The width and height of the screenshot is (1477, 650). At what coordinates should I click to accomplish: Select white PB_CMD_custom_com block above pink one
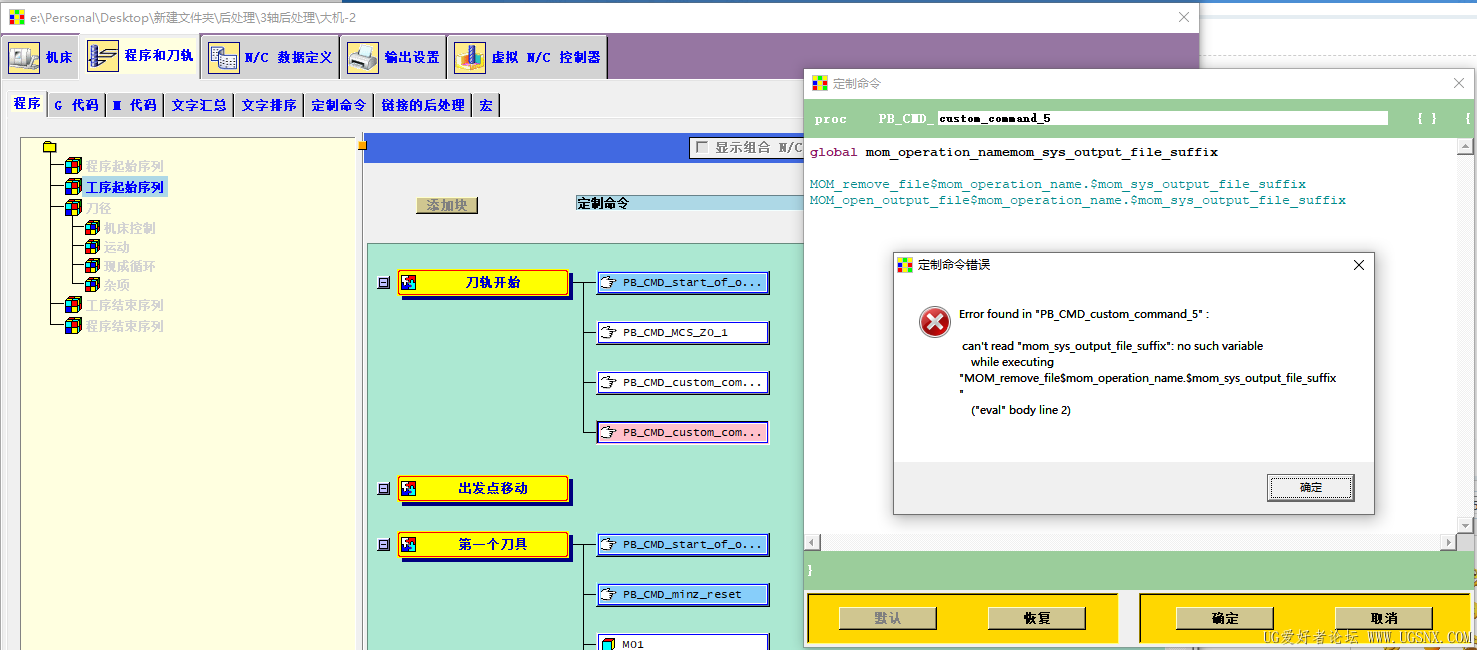point(683,382)
